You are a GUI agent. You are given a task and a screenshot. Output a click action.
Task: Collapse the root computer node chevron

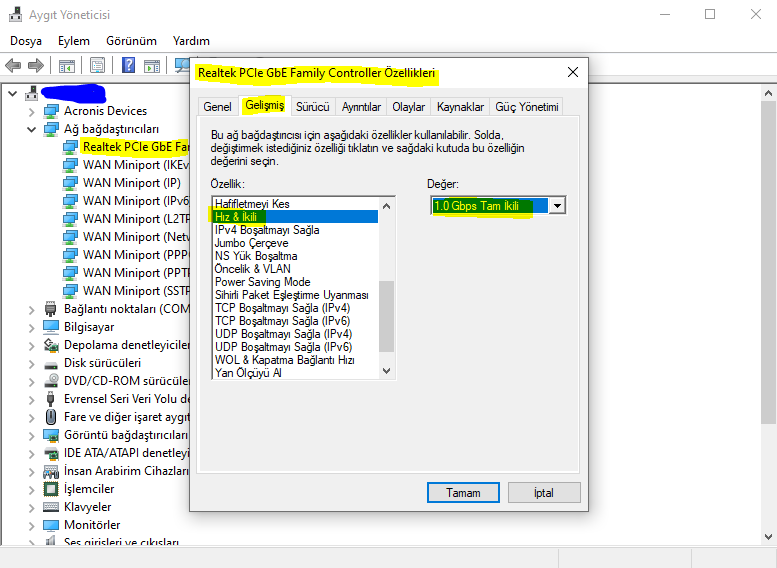(x=13, y=93)
